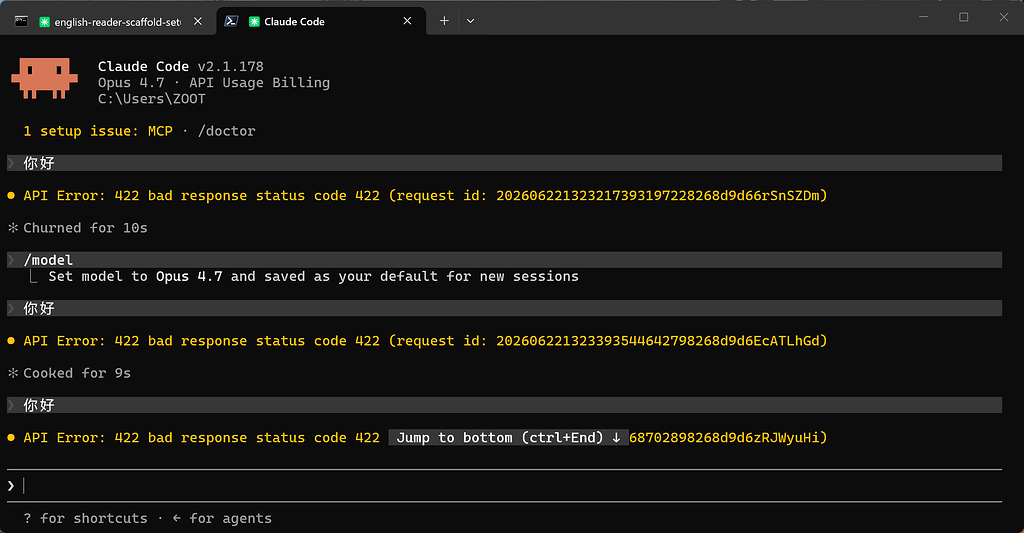
Task: Close the Claude Code tab
Action: point(408,22)
